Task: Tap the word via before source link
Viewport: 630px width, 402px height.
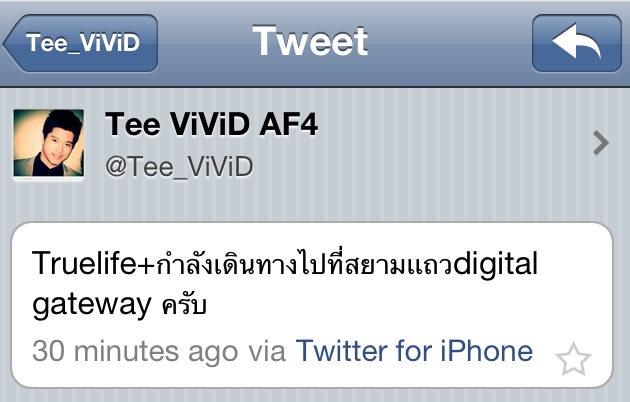Action: [x=267, y=351]
